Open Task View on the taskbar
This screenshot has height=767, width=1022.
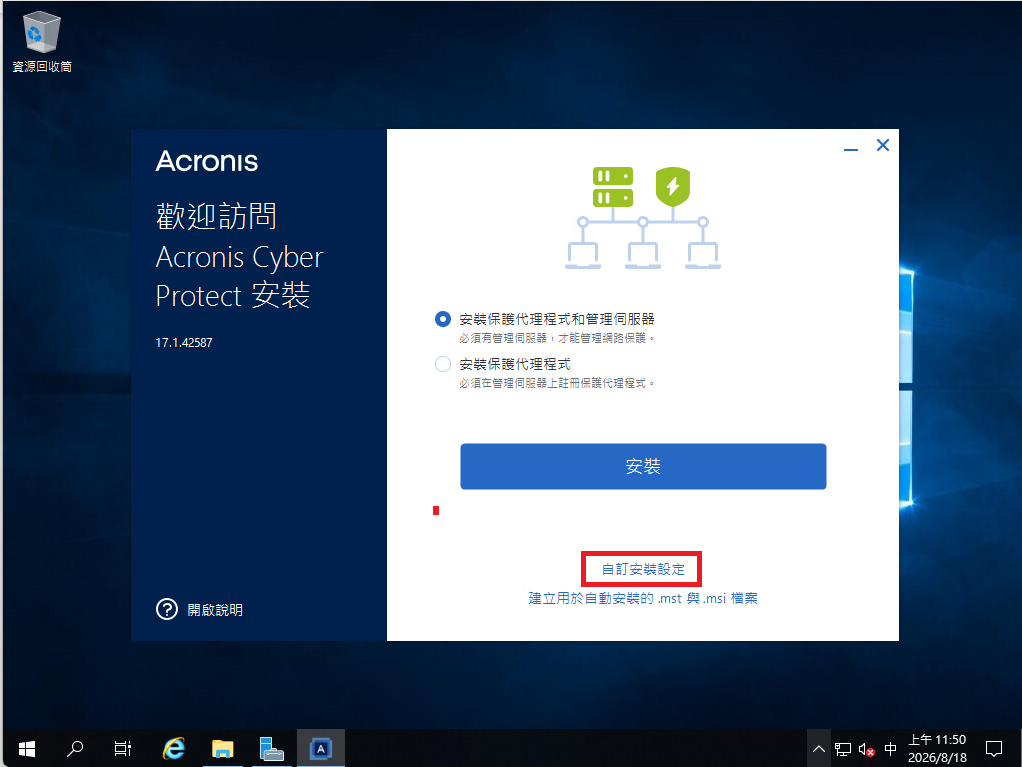123,749
